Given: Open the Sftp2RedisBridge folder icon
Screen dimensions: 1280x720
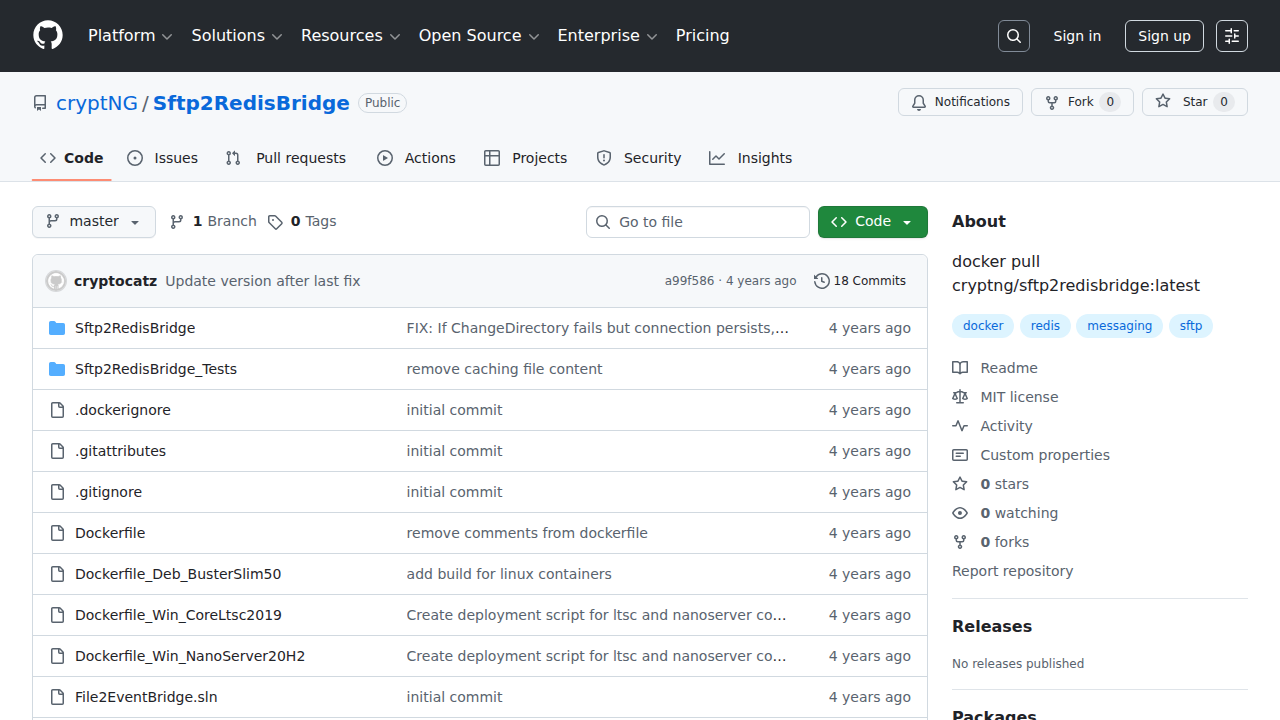Looking at the screenshot, I should click(x=56, y=327).
